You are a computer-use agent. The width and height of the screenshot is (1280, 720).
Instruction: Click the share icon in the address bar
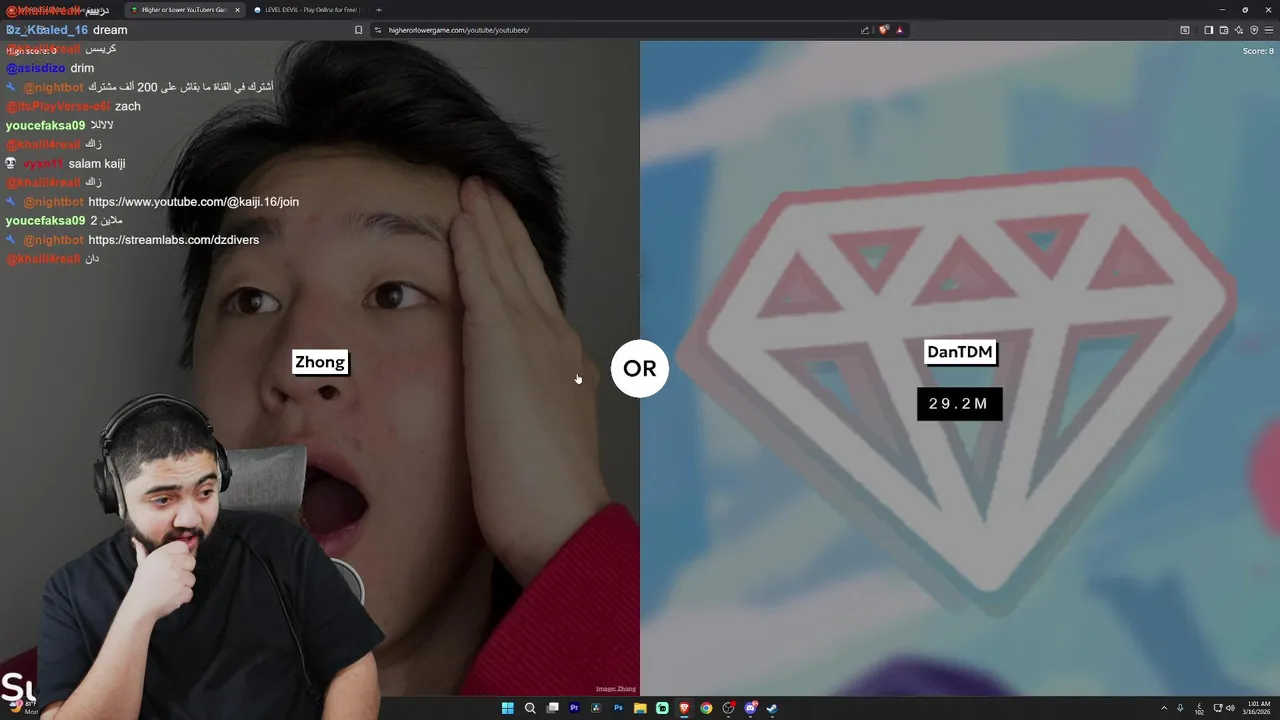(x=865, y=30)
